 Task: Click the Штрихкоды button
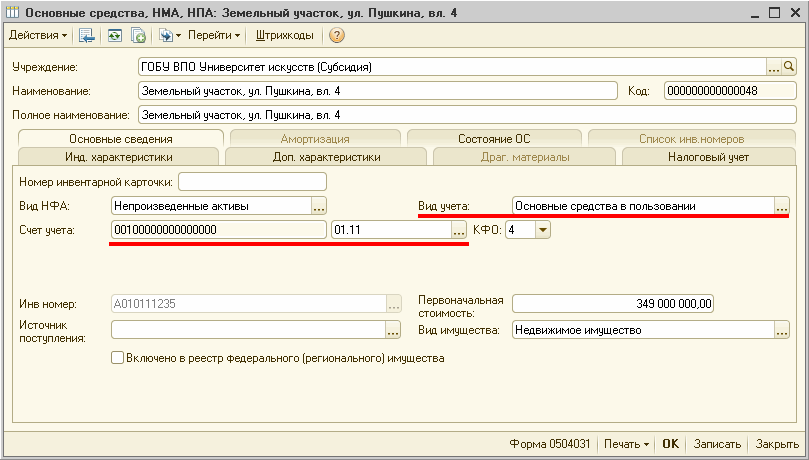[284, 35]
